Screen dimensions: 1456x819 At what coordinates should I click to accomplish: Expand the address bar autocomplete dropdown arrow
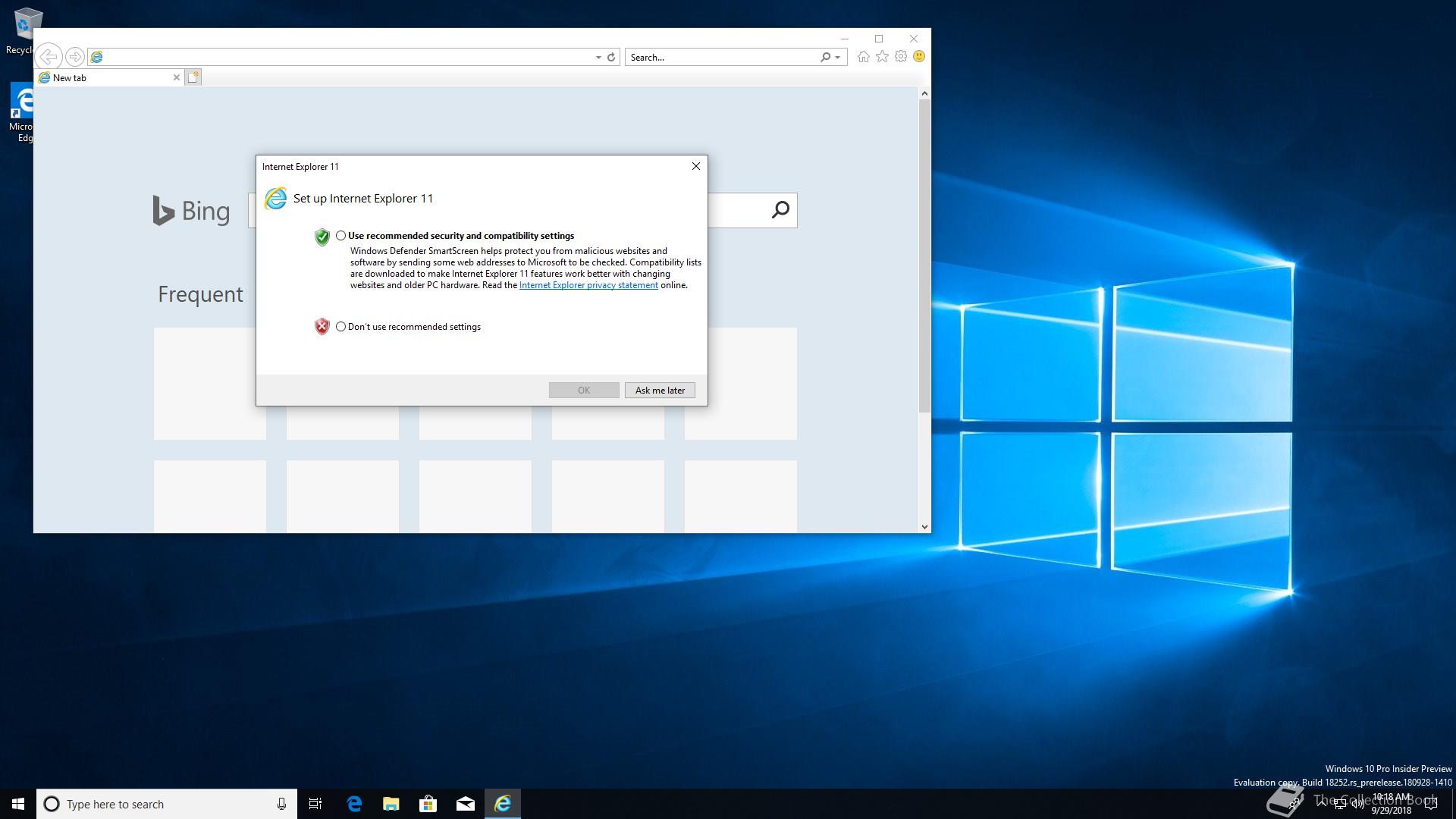coord(598,57)
